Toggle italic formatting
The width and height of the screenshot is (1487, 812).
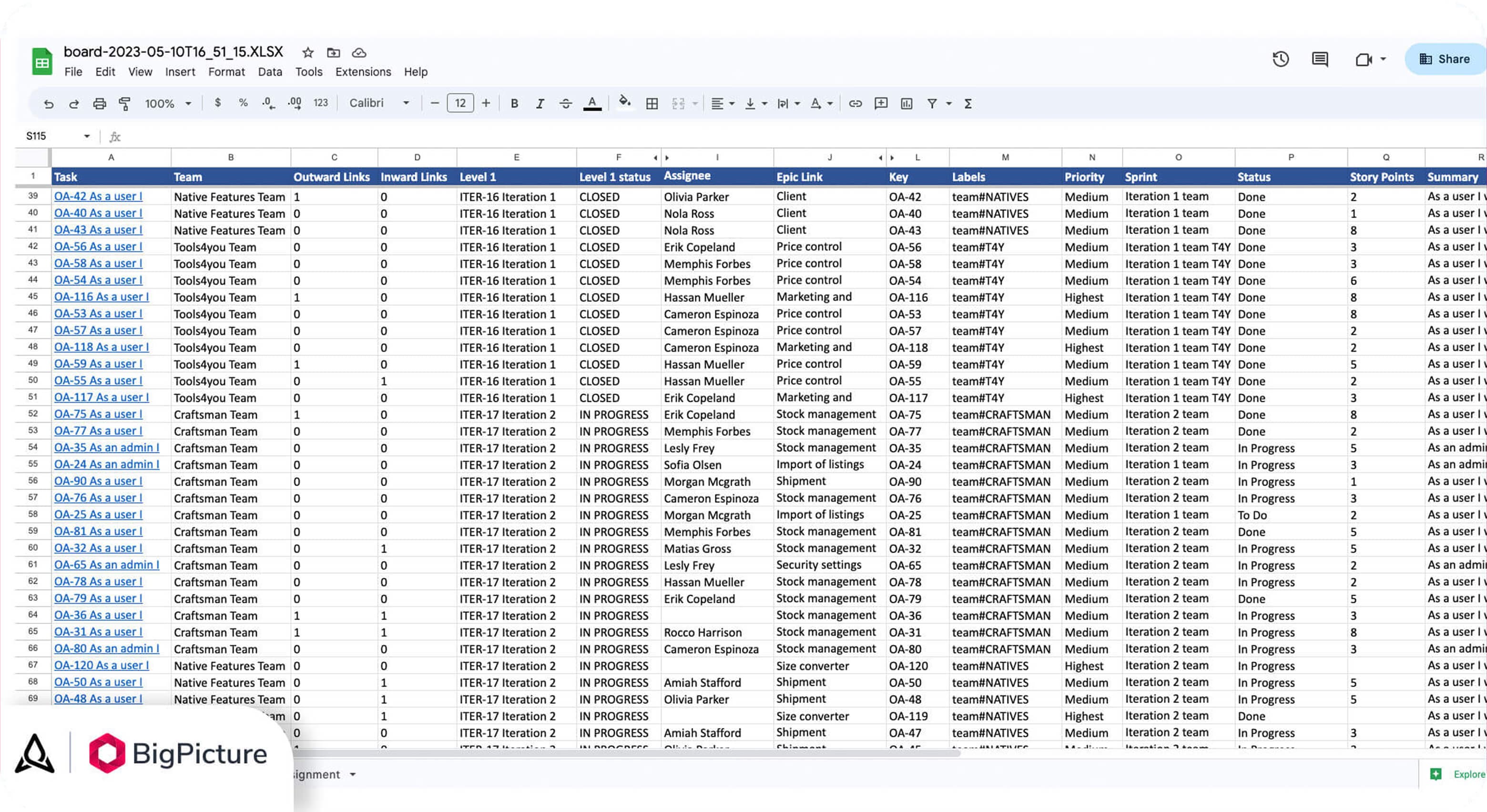[x=540, y=103]
